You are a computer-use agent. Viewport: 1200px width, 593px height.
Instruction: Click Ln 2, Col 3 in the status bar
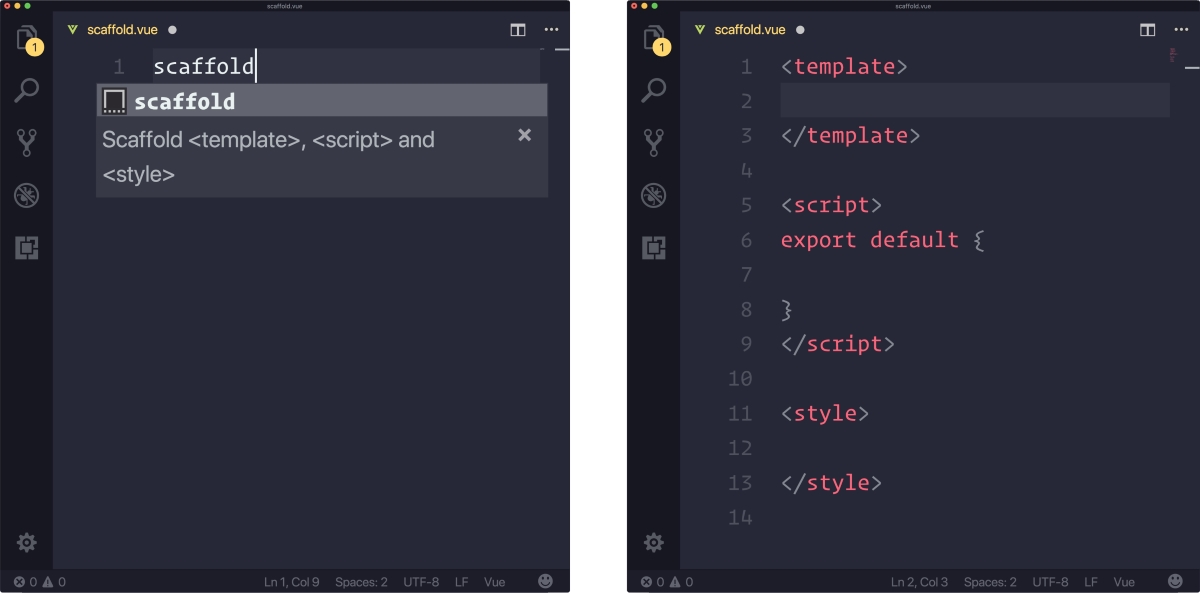[x=920, y=581]
